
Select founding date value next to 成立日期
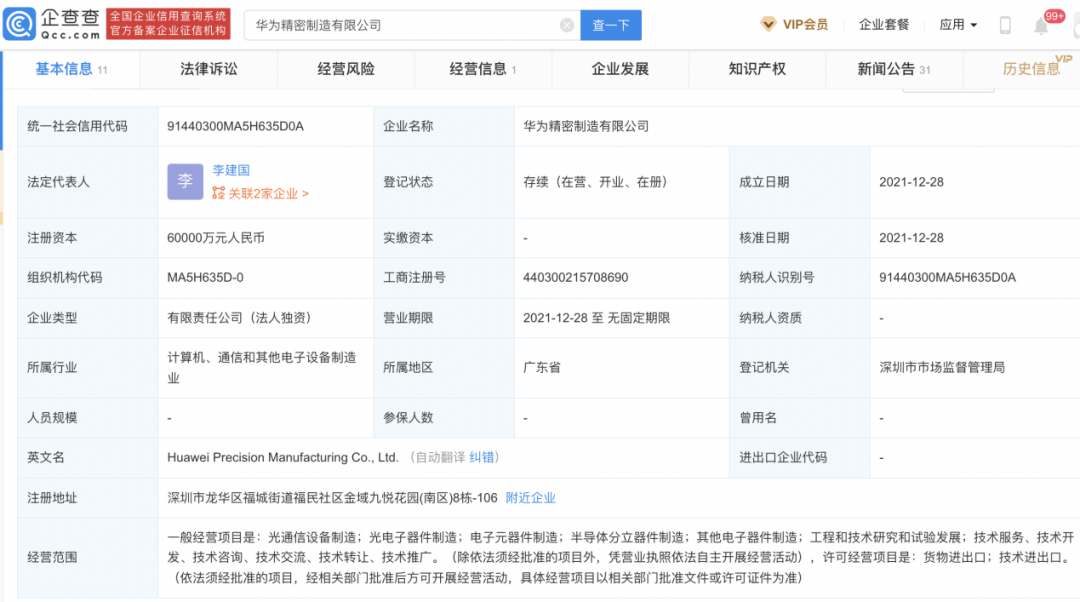[911, 182]
